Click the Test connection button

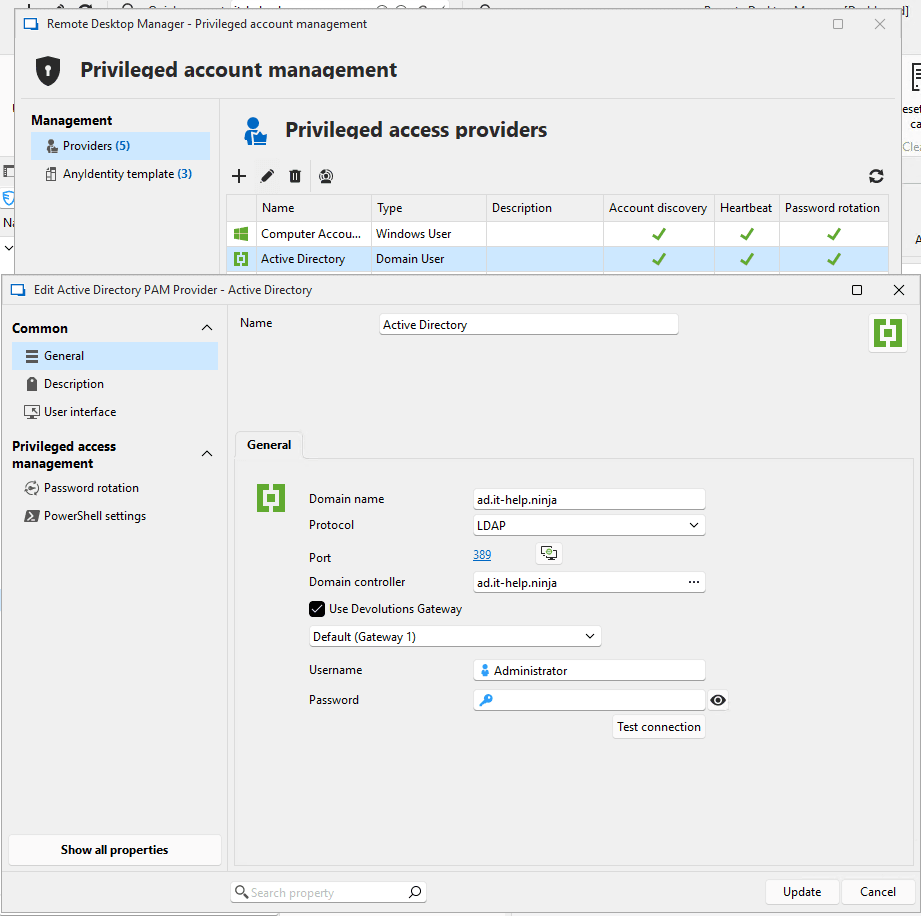[659, 727]
